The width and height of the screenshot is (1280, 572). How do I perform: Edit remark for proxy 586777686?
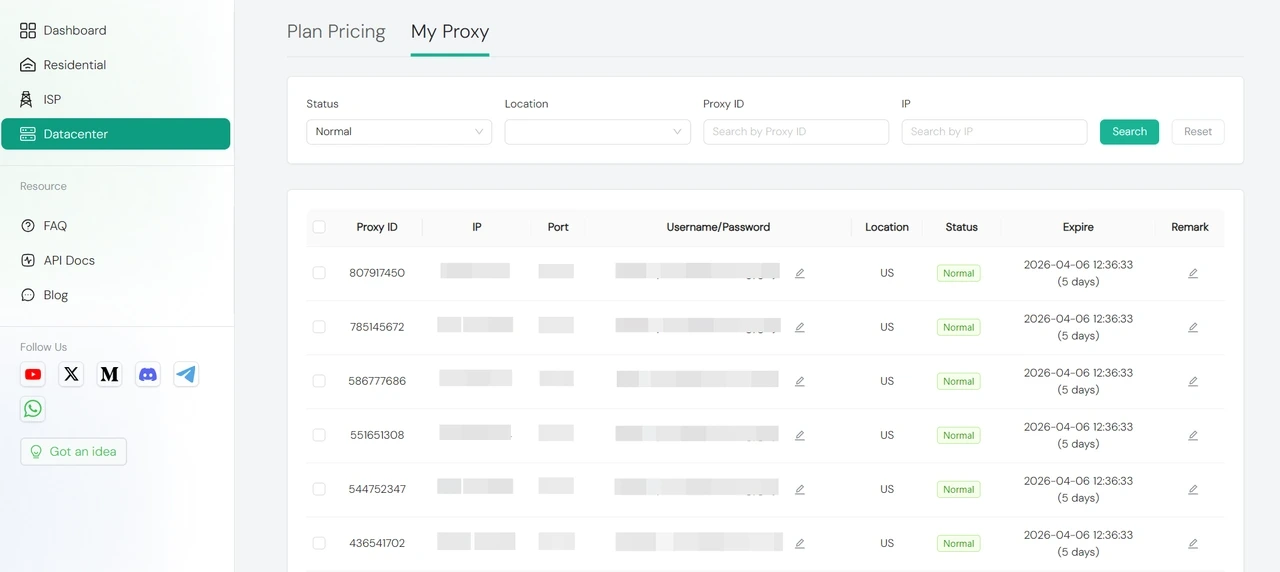click(x=1193, y=381)
